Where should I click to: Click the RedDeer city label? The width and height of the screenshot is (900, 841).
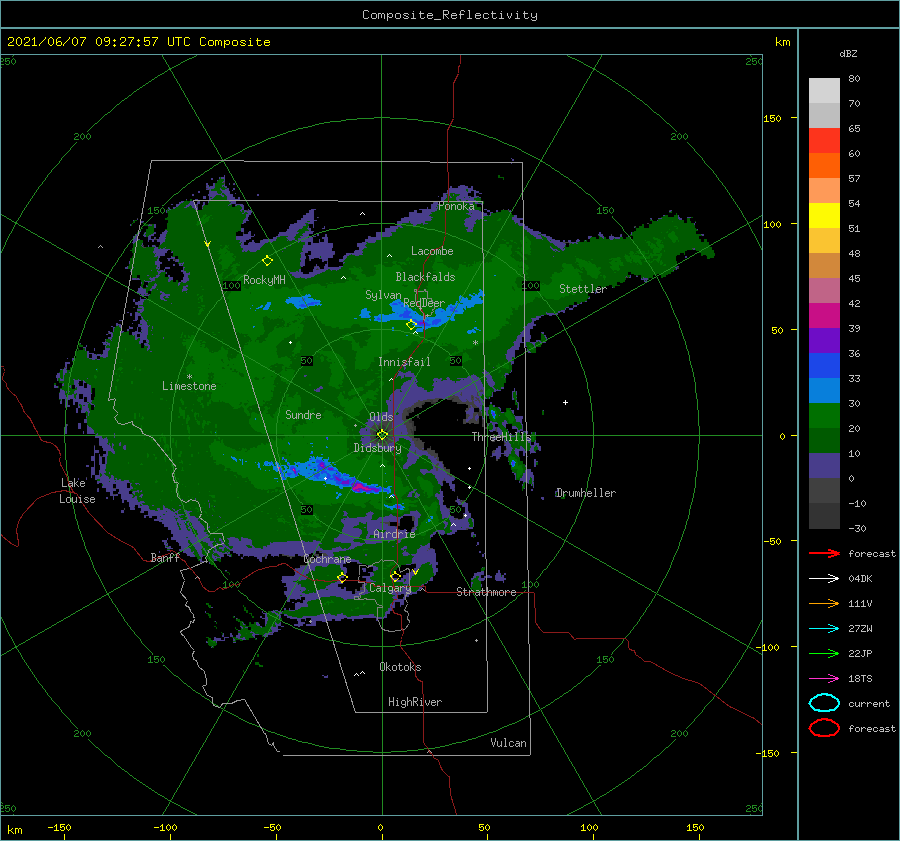tap(424, 303)
